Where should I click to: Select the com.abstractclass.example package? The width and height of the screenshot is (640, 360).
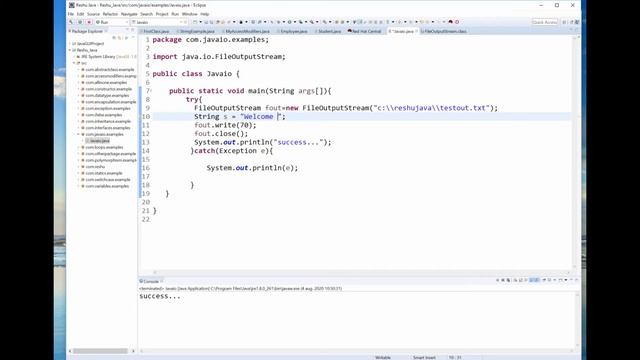(x=109, y=69)
